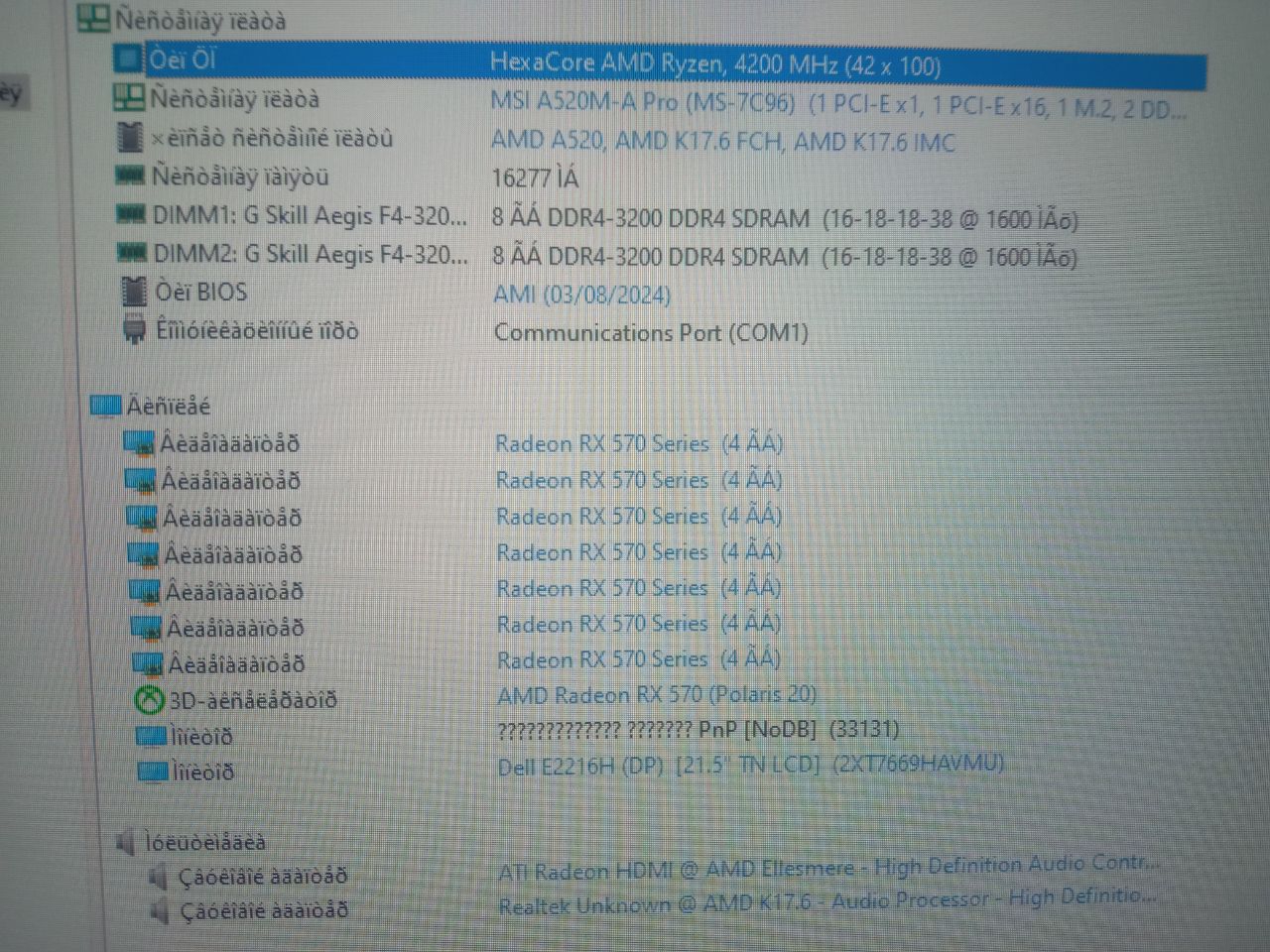This screenshot has width=1270, height=952.
Task: Select the label beside the Dell E2216H value
Action: tap(203, 772)
